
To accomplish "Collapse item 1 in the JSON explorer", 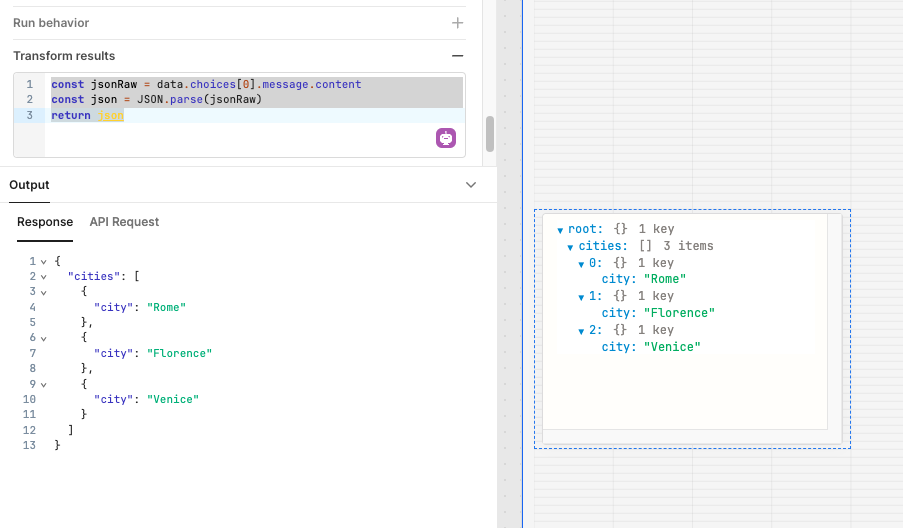I will pos(581,297).
